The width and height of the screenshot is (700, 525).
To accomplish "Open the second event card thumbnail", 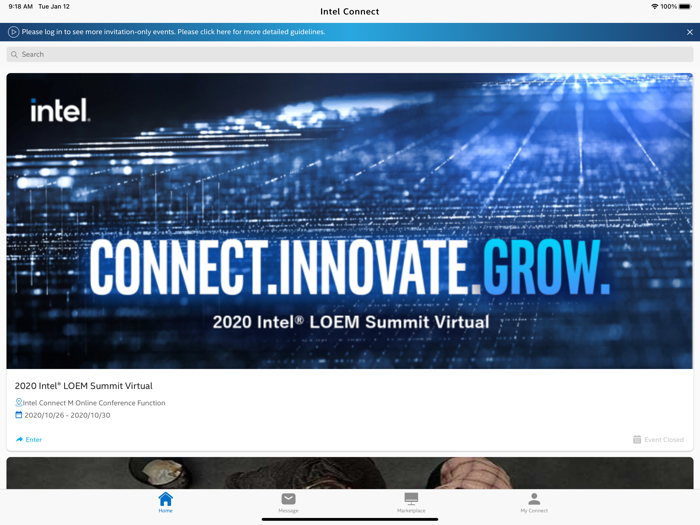I will [350, 473].
